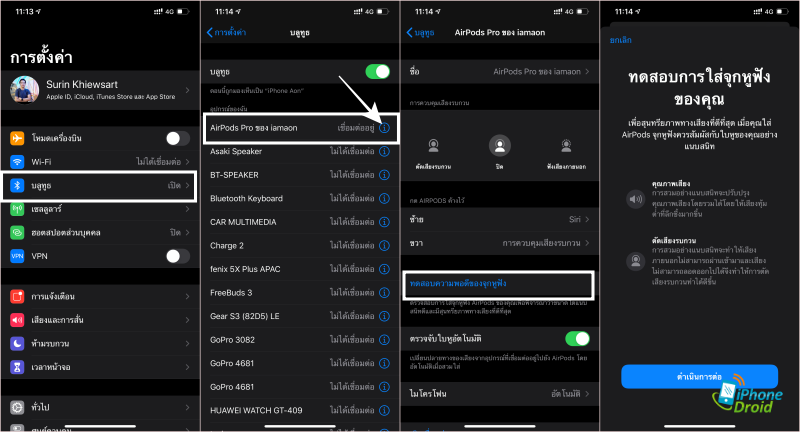This screenshot has width=800, height=432.
Task: Tap the VPN badge icon
Action: point(17,256)
